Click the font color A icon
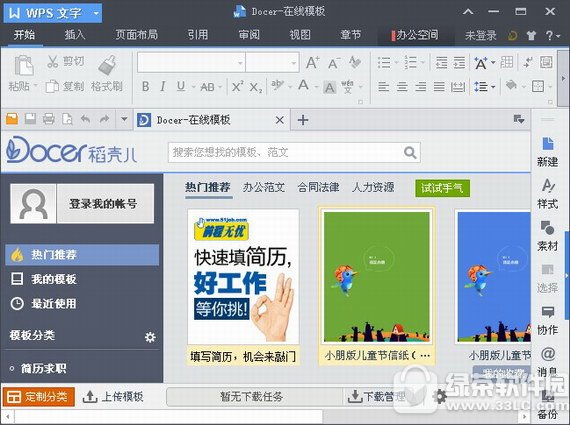The image size is (570, 425). point(304,86)
